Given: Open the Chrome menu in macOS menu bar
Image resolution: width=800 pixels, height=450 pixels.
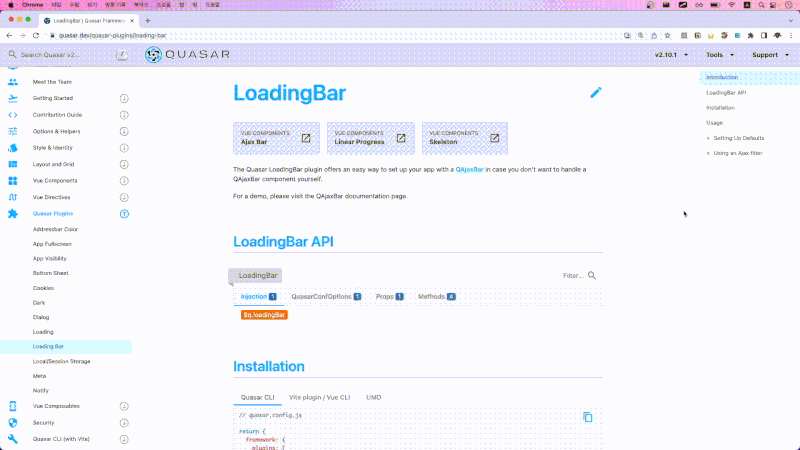Looking at the screenshot, I should [x=32, y=5].
